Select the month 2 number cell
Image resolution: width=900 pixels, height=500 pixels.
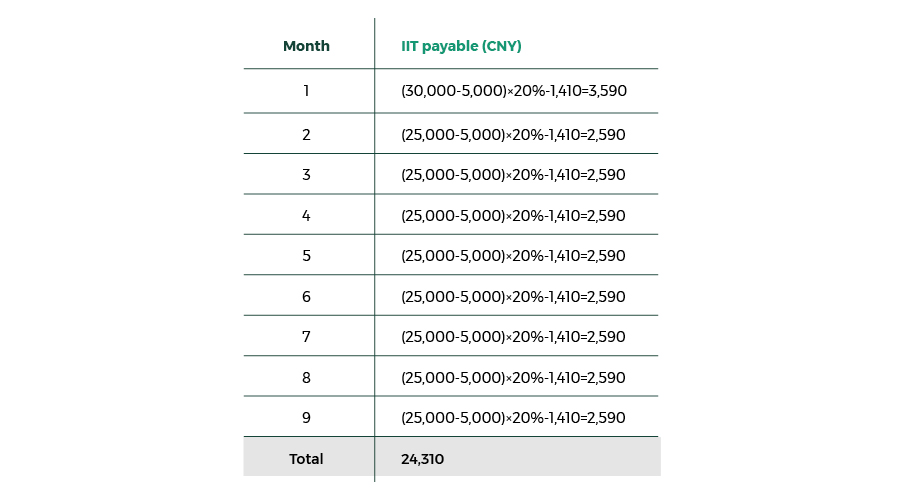[x=306, y=134]
